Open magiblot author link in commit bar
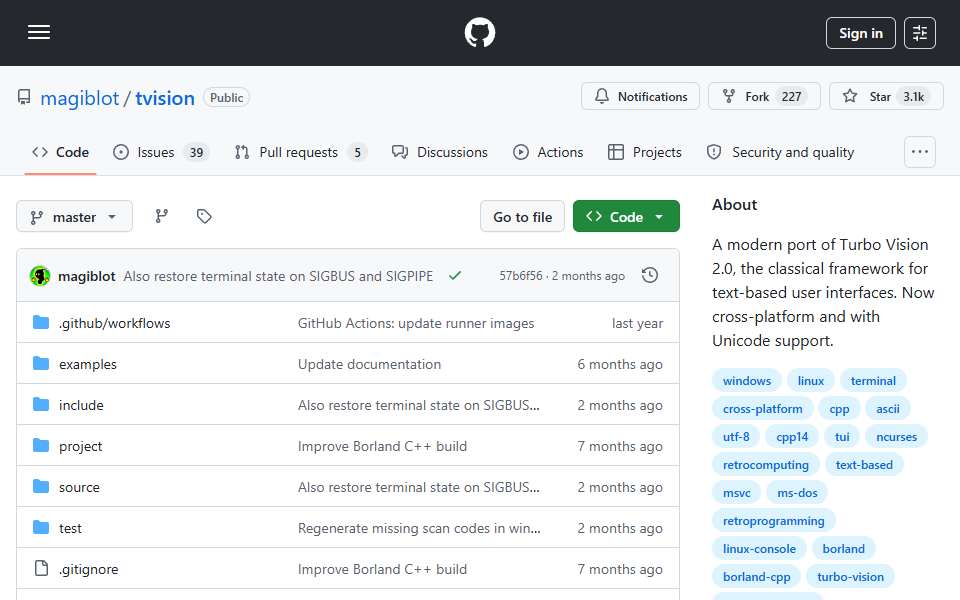 pyautogui.click(x=87, y=276)
